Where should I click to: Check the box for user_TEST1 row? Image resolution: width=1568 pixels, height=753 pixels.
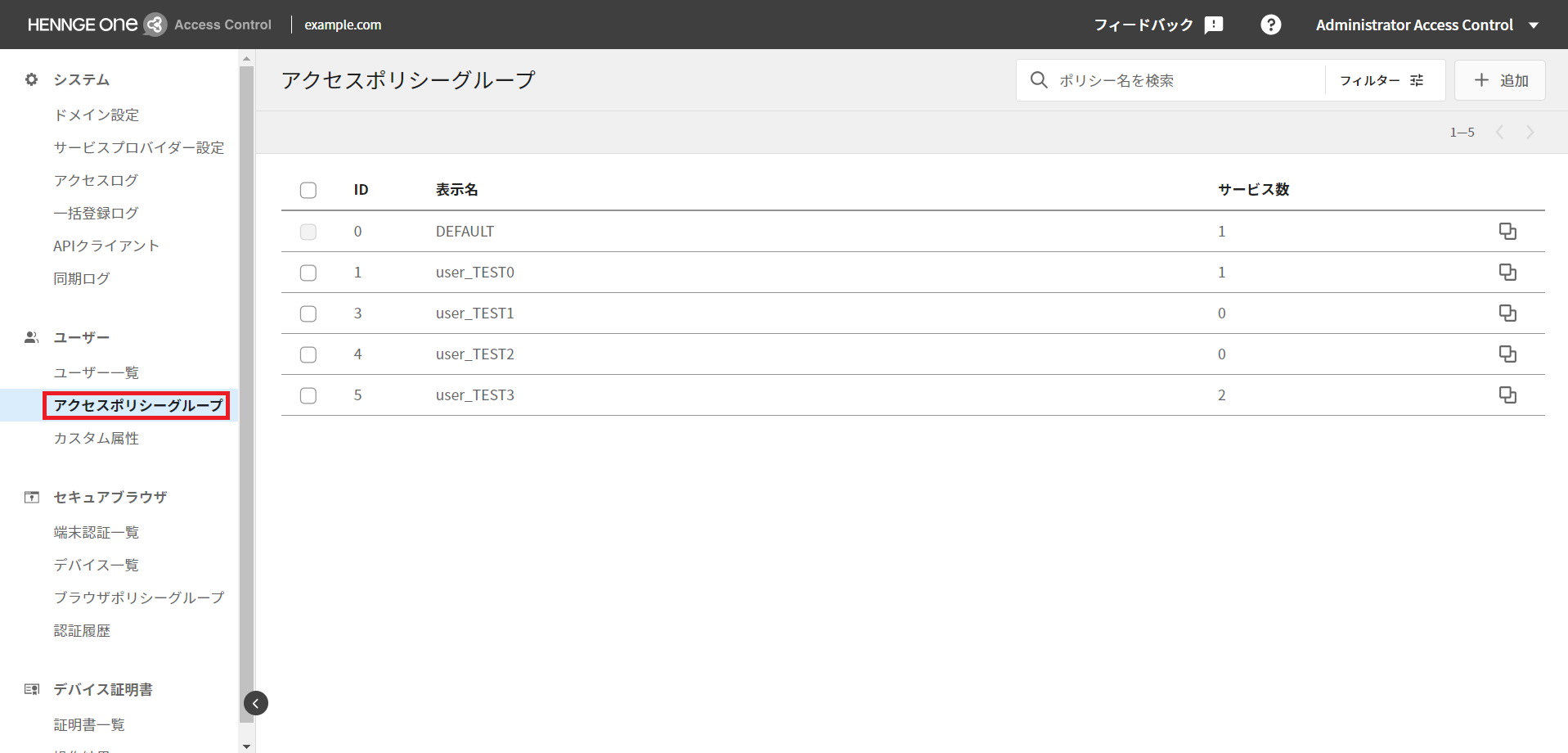coord(308,313)
